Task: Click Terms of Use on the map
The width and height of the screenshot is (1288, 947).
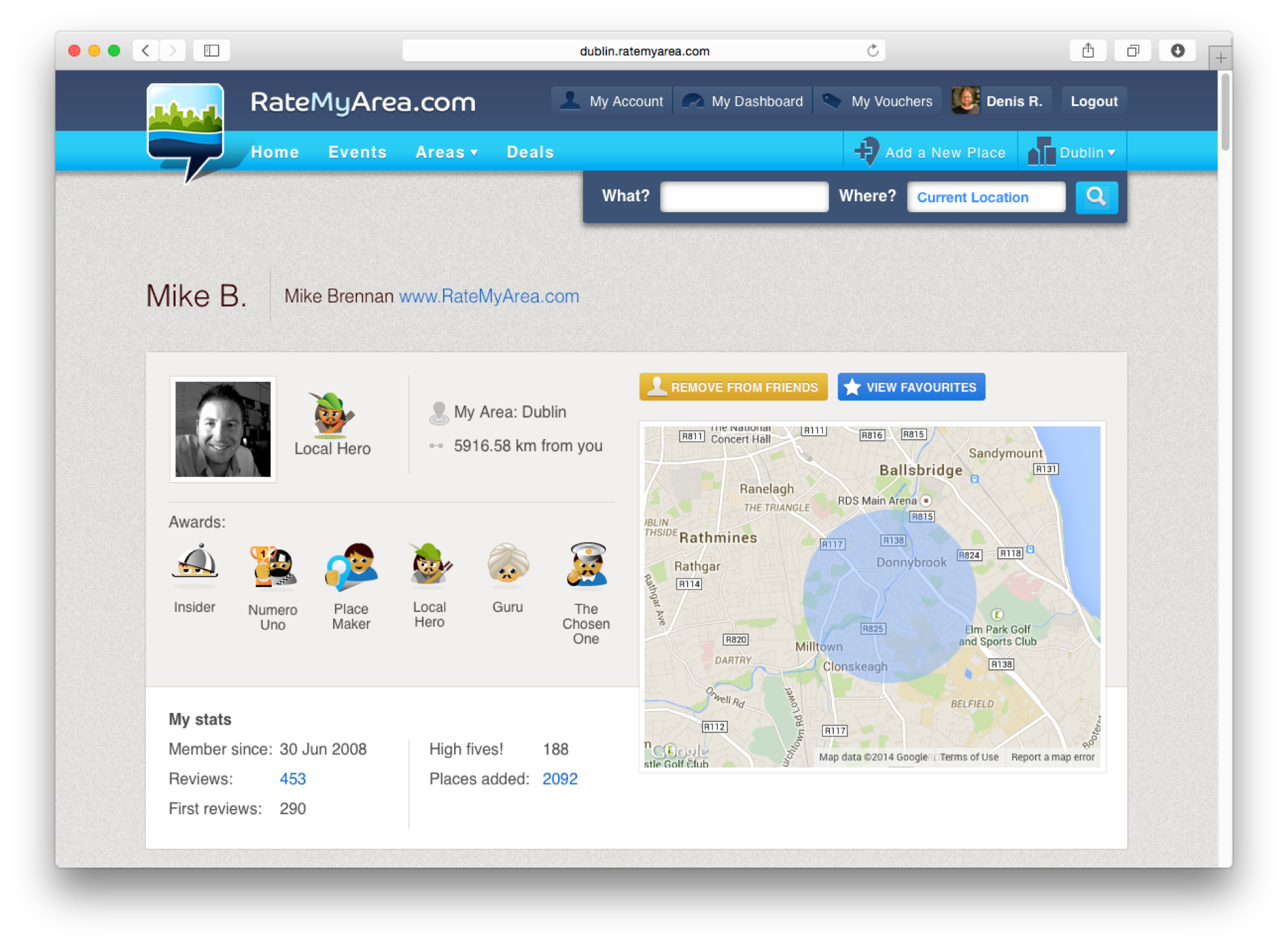Action: pos(969,757)
